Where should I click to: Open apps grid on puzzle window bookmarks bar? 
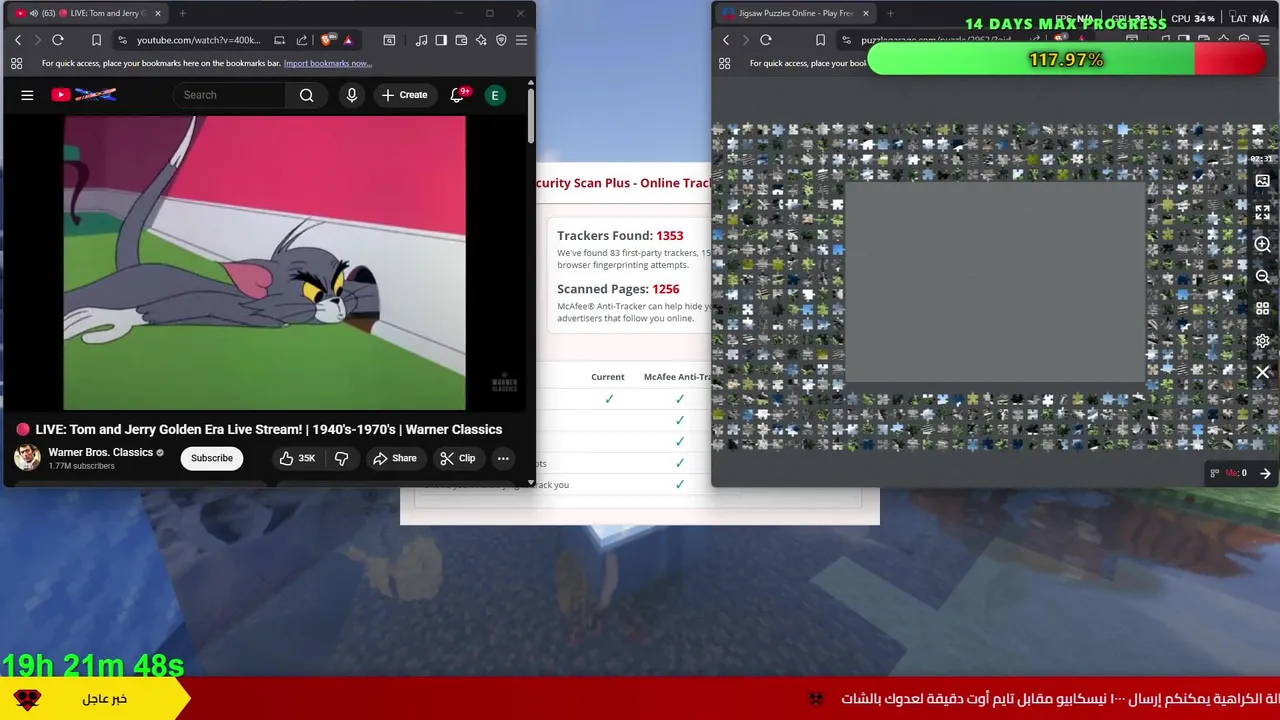tap(724, 63)
